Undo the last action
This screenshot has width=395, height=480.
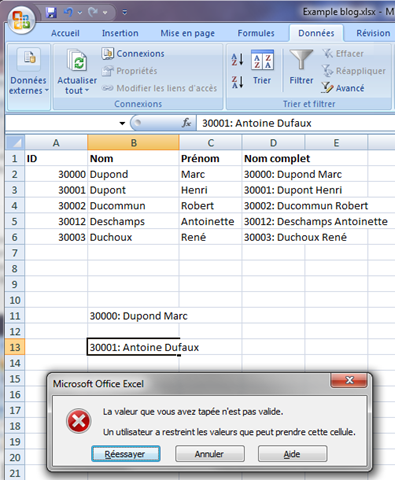coord(69,13)
